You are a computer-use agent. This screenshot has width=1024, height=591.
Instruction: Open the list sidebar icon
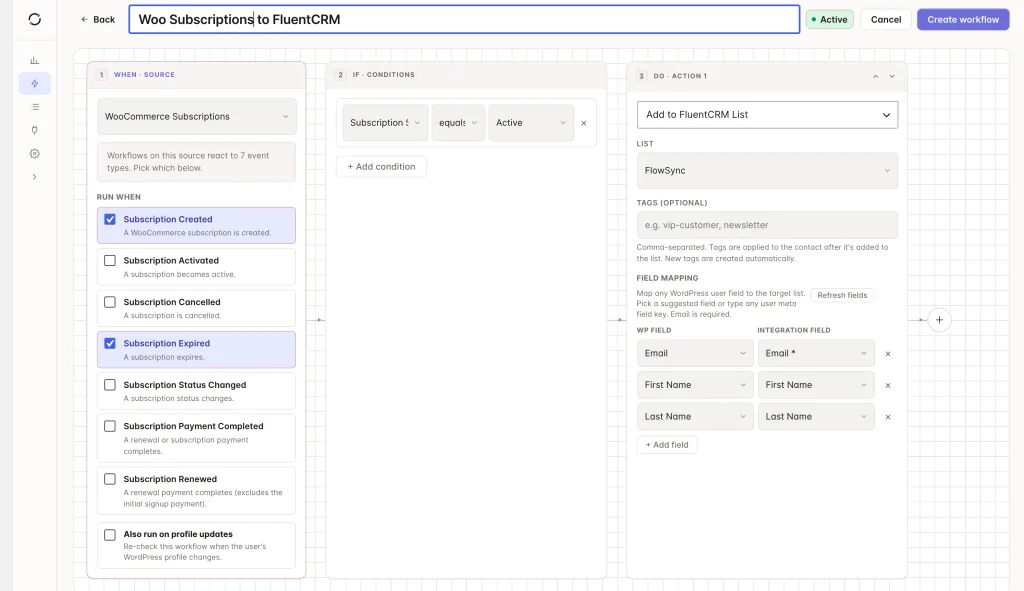click(35, 107)
